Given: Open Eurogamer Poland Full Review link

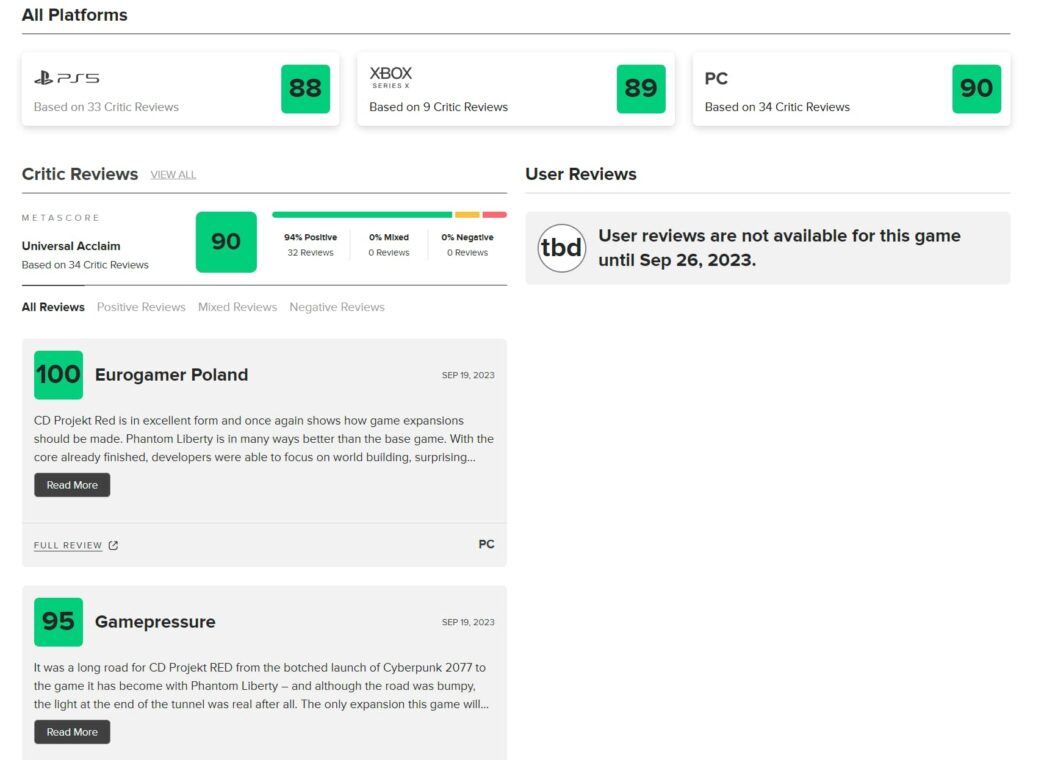Looking at the screenshot, I should (x=68, y=546).
